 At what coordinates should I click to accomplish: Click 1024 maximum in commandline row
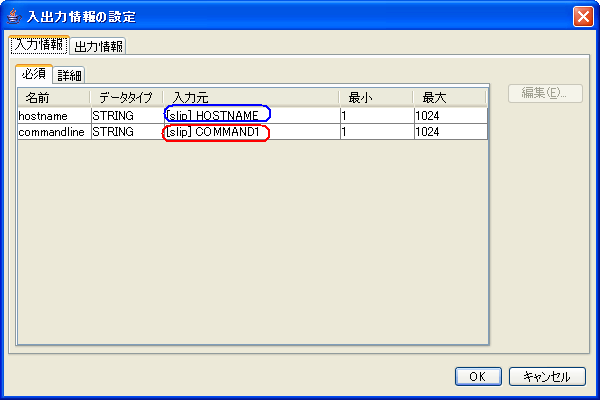pyautogui.click(x=451, y=132)
